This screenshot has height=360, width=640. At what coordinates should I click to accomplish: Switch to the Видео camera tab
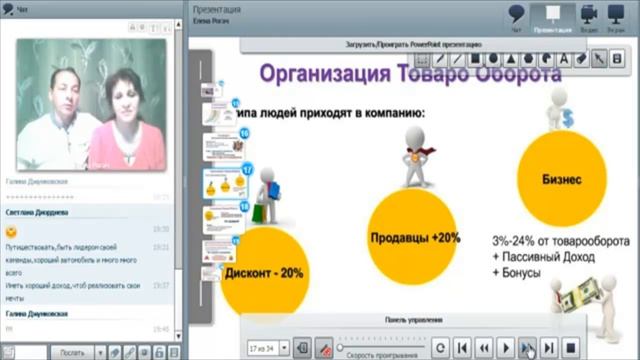[x=589, y=18]
